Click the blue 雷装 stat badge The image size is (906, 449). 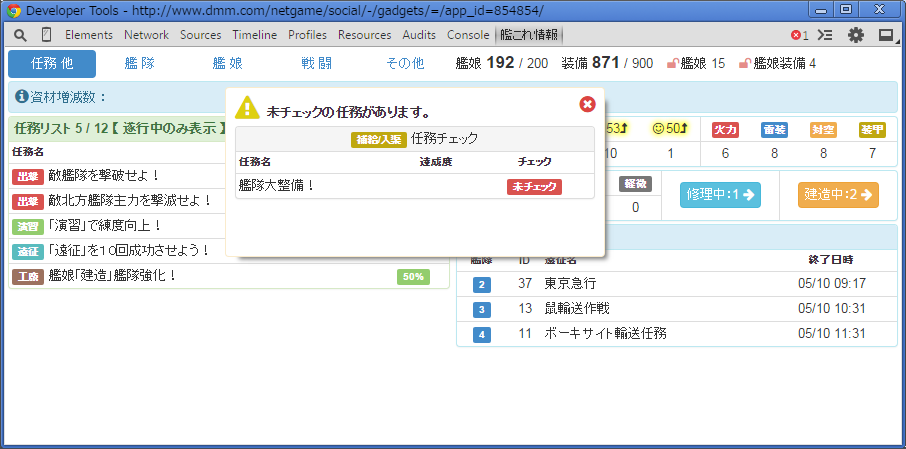774,130
